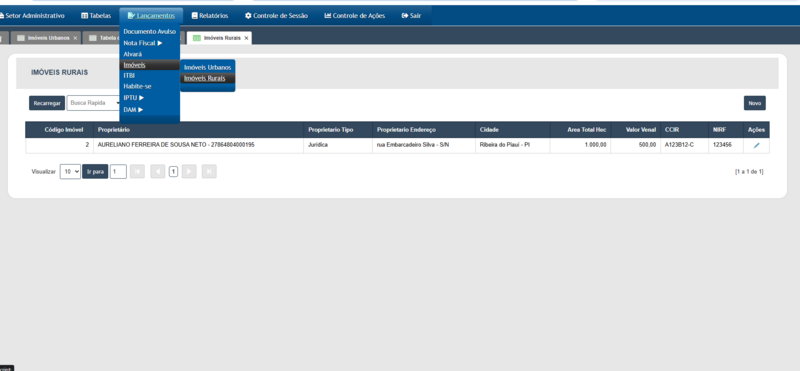Click the Ir para button
Image resolution: width=800 pixels, height=371 pixels.
(95, 172)
